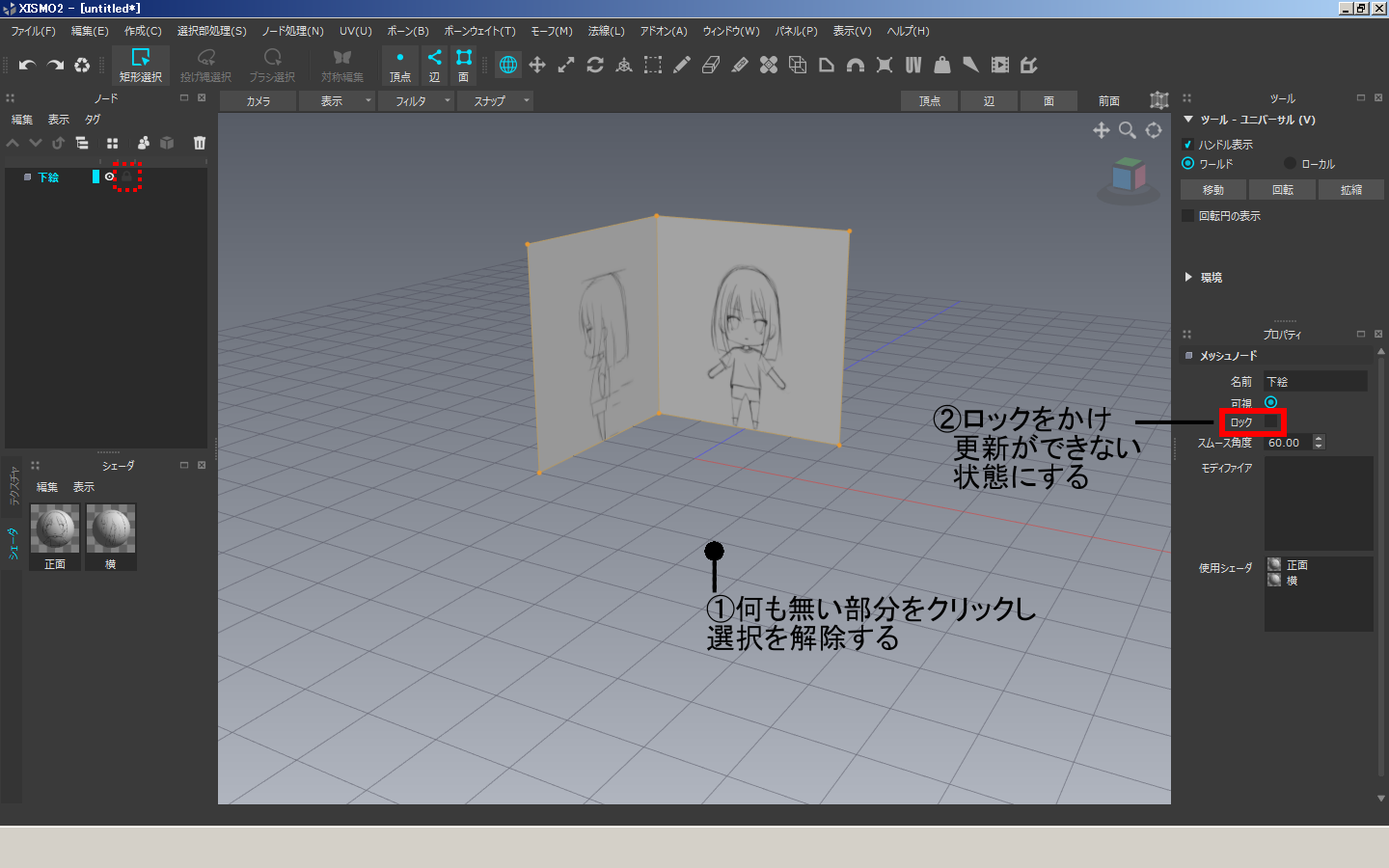Select ワールド radio button
Screen dimensions: 1389x868
point(1188,163)
